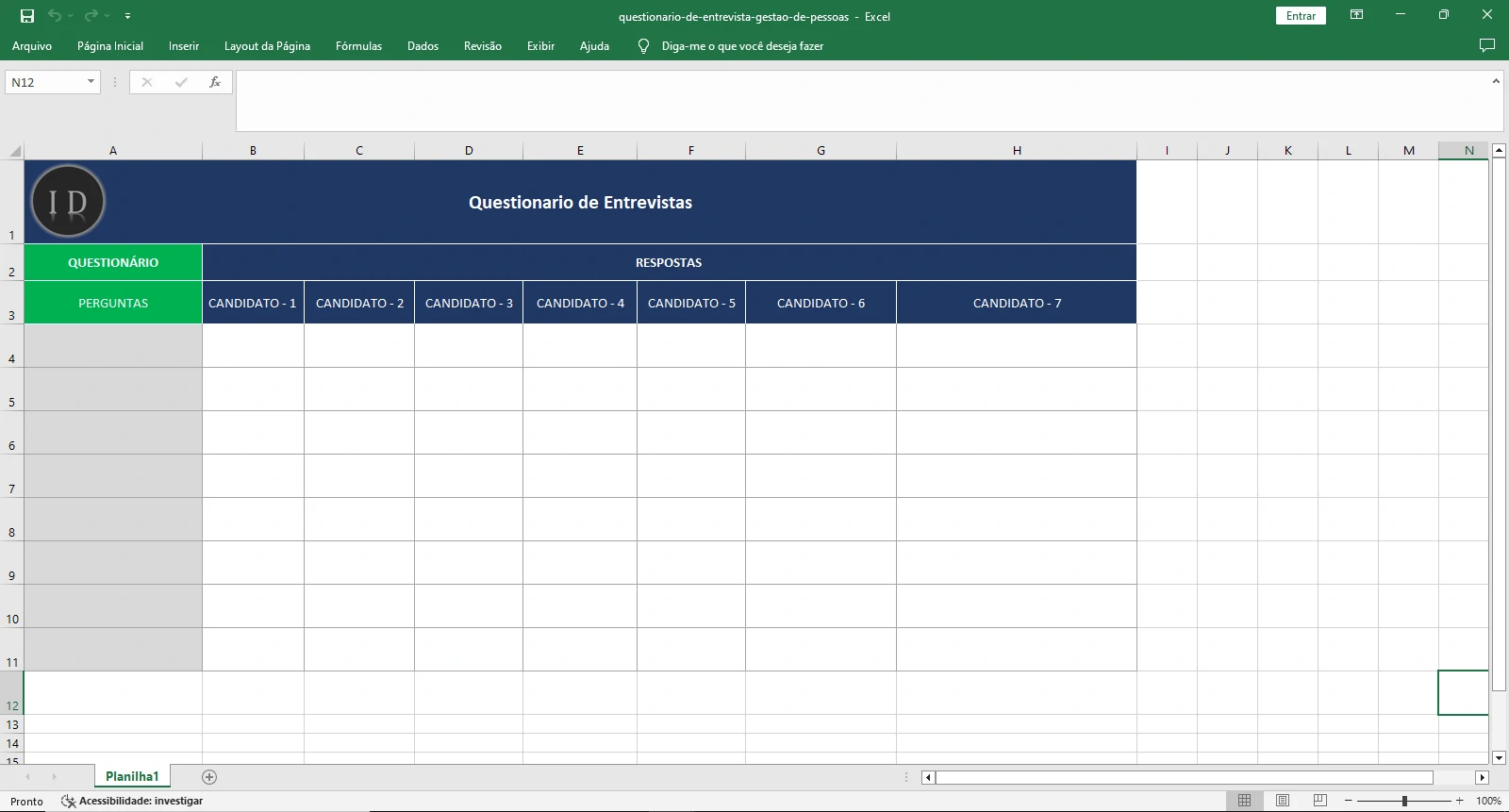This screenshot has height=812, width=1509.
Task: Click the zoom slider handle
Action: coord(1404,801)
